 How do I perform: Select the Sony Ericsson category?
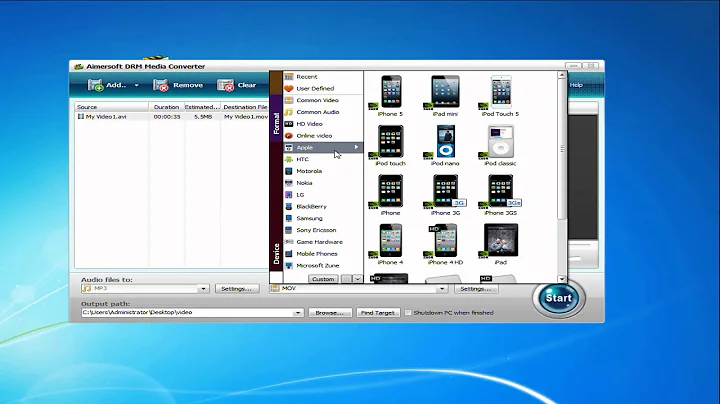click(323, 230)
